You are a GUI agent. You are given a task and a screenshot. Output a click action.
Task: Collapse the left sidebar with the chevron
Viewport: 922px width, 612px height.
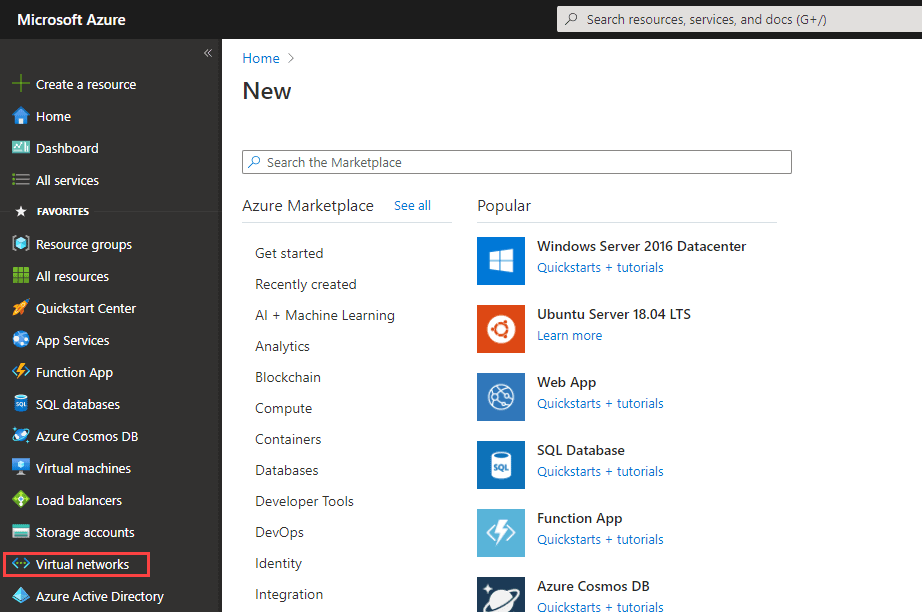coord(208,53)
